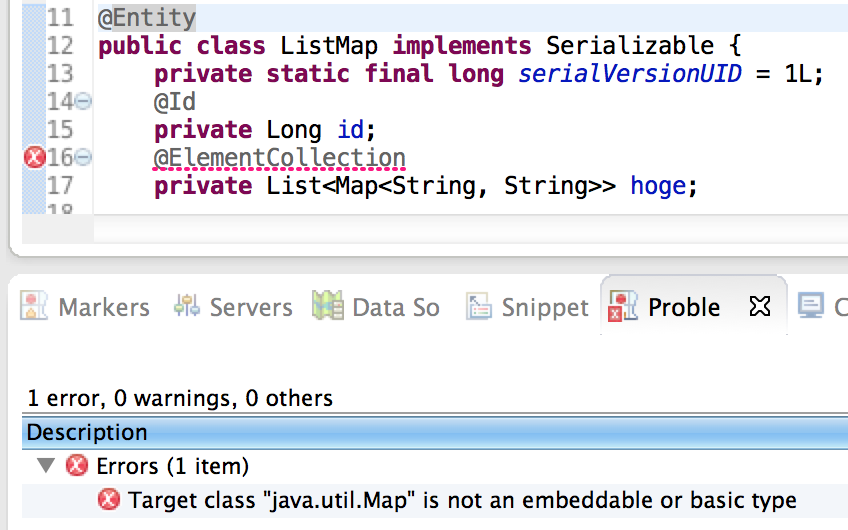This screenshot has width=848, height=530.
Task: Click the underlined @ElementCollection annotation
Action: [x=280, y=158]
